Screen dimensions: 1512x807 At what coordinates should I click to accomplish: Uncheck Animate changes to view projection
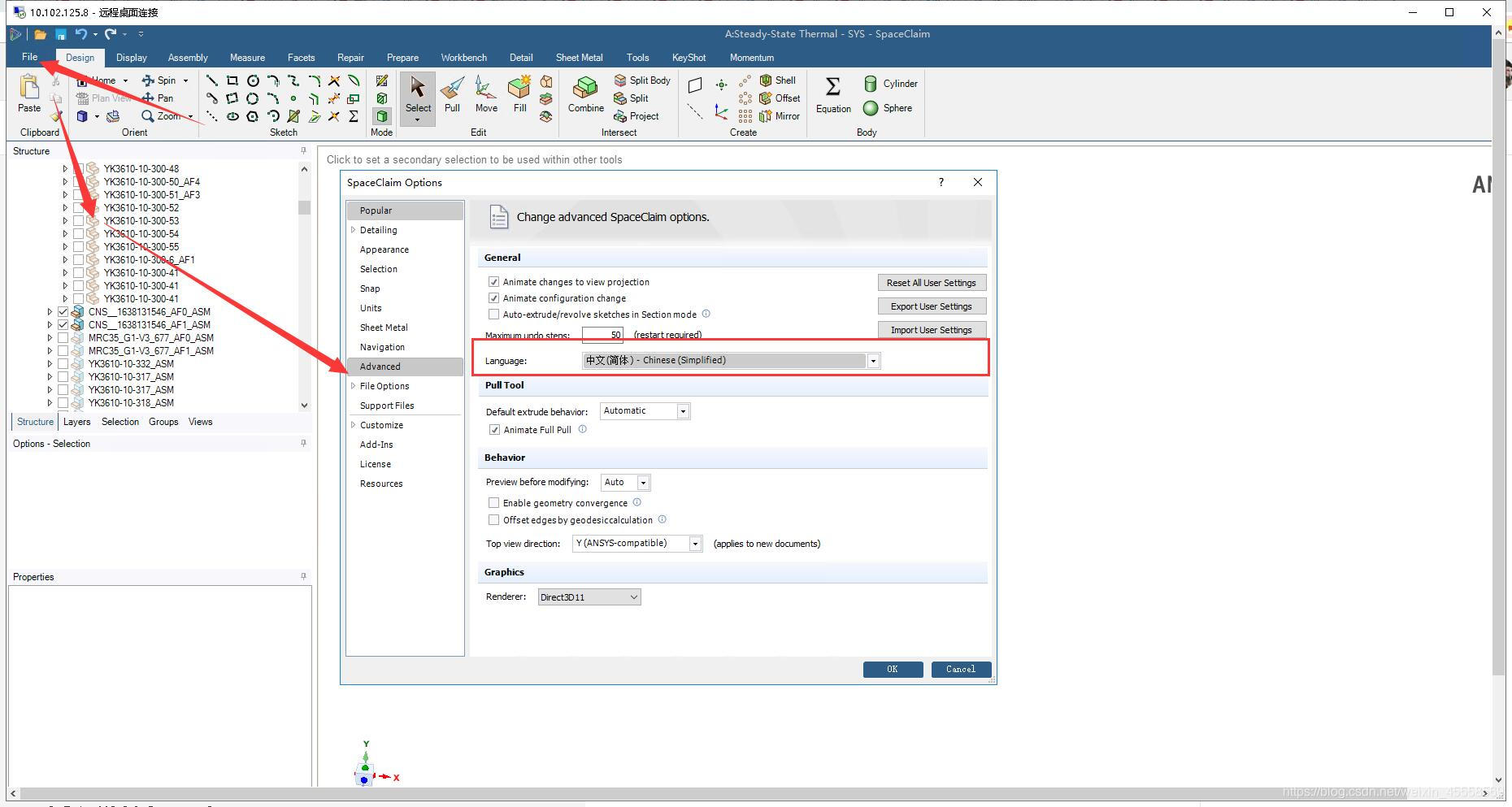tap(493, 282)
